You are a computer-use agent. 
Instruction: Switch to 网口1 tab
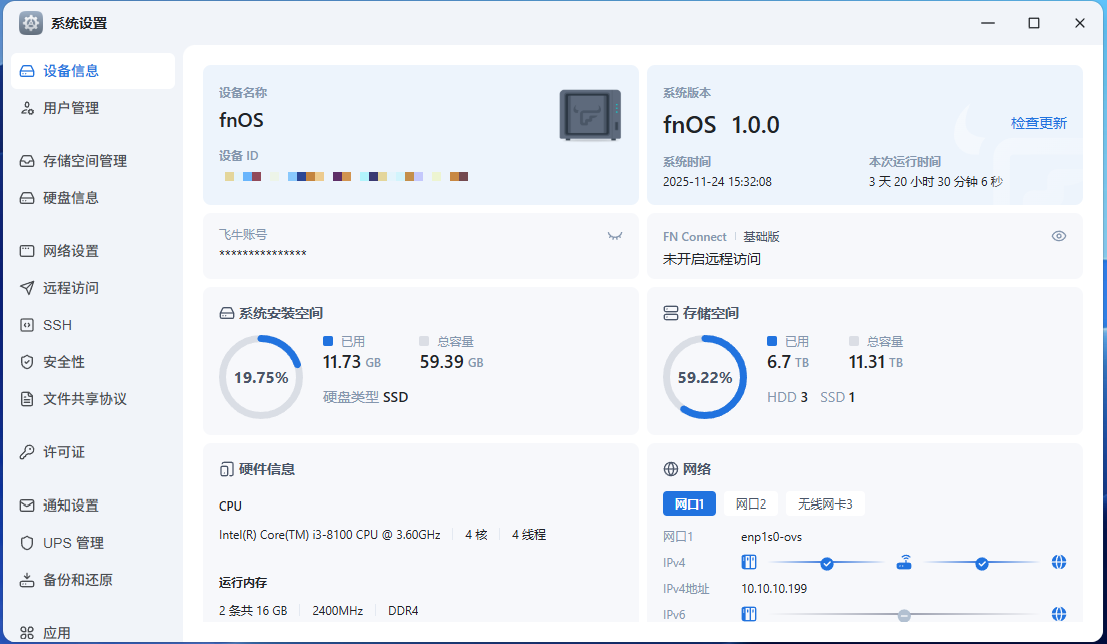(689, 504)
